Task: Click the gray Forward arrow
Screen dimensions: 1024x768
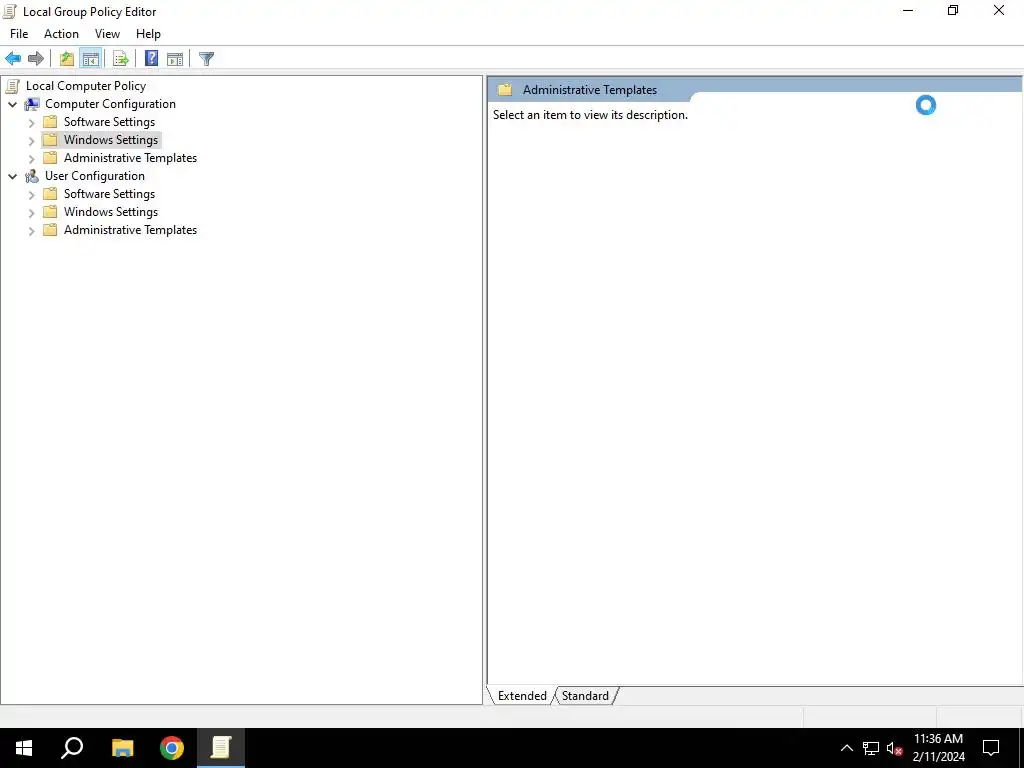Action: coord(36,59)
